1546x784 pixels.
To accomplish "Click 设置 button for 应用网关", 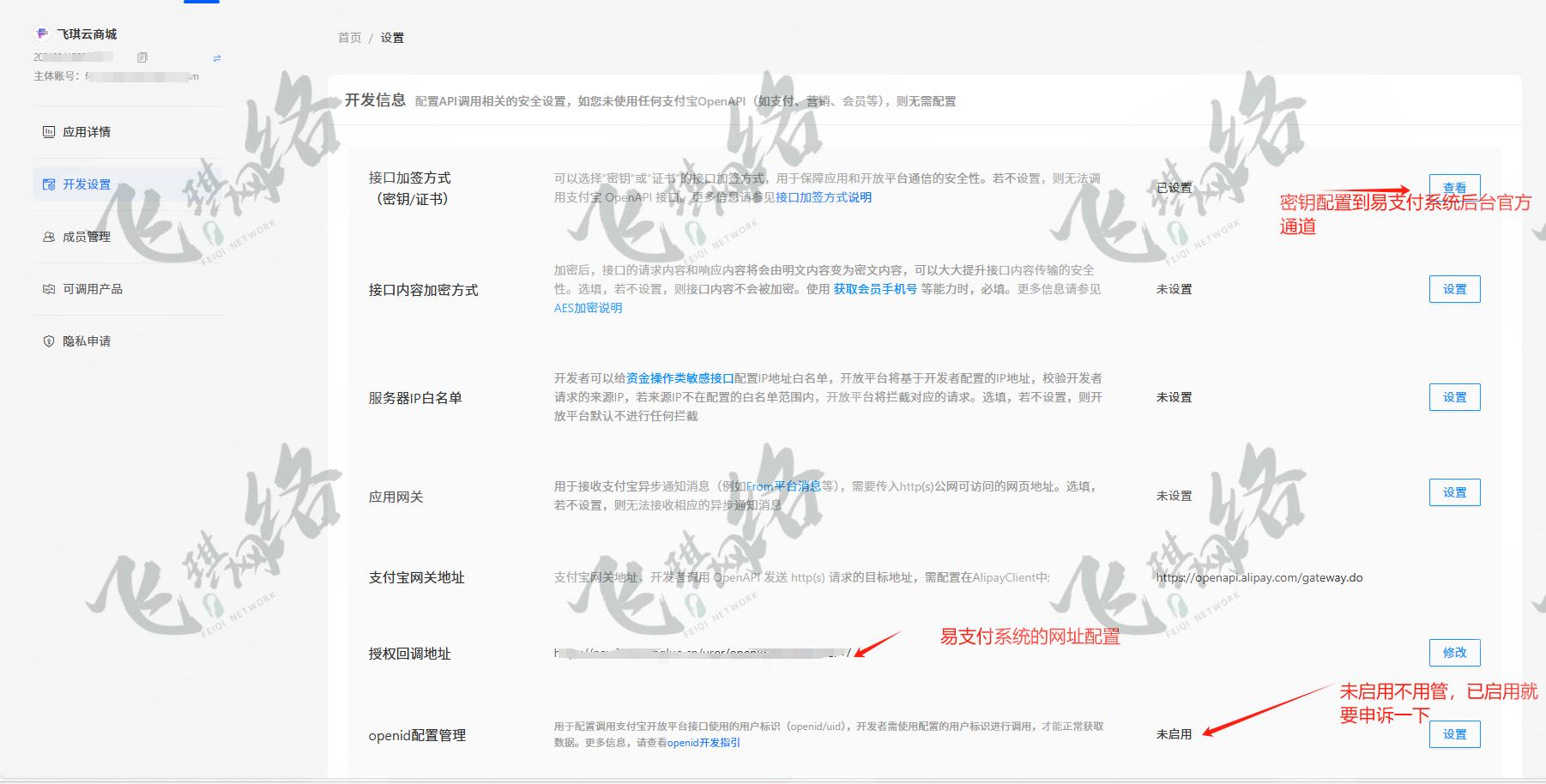I will click(x=1454, y=492).
